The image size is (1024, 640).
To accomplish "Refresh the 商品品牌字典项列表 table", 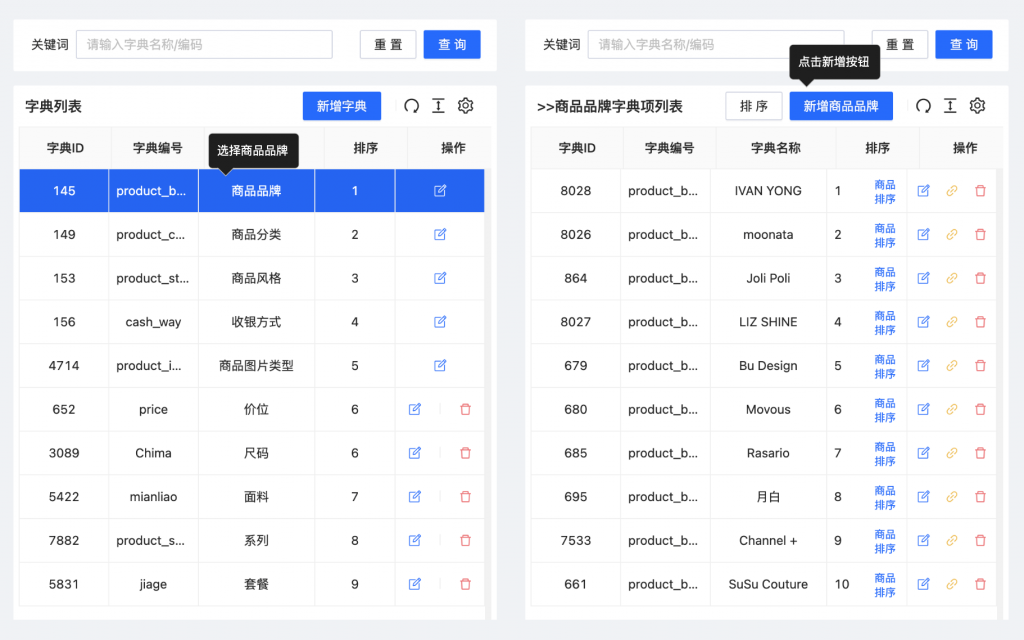I will (x=923, y=106).
